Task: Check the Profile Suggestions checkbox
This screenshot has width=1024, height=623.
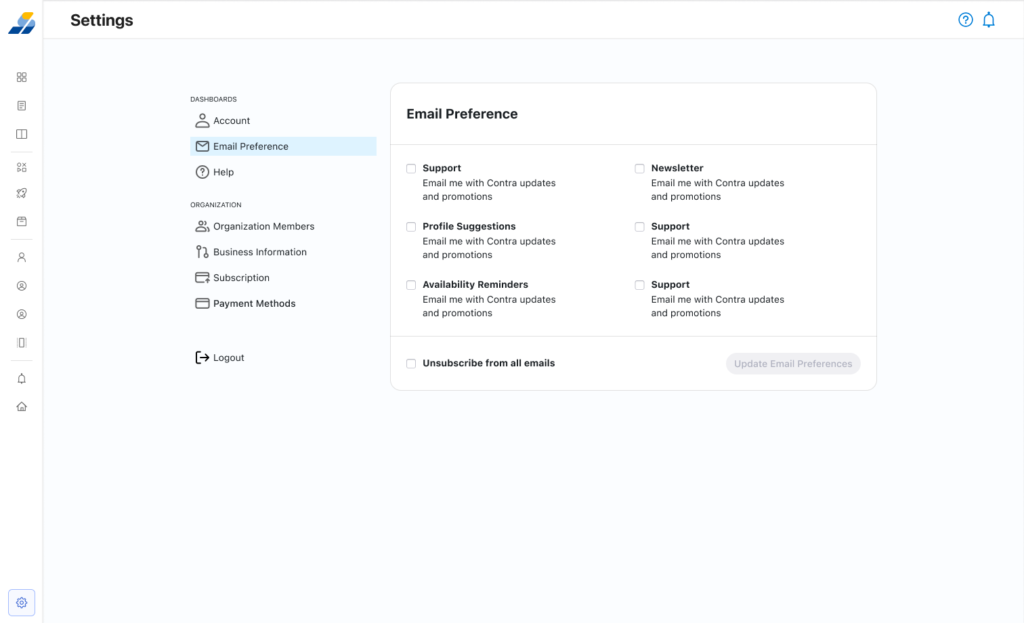Action: 411,227
